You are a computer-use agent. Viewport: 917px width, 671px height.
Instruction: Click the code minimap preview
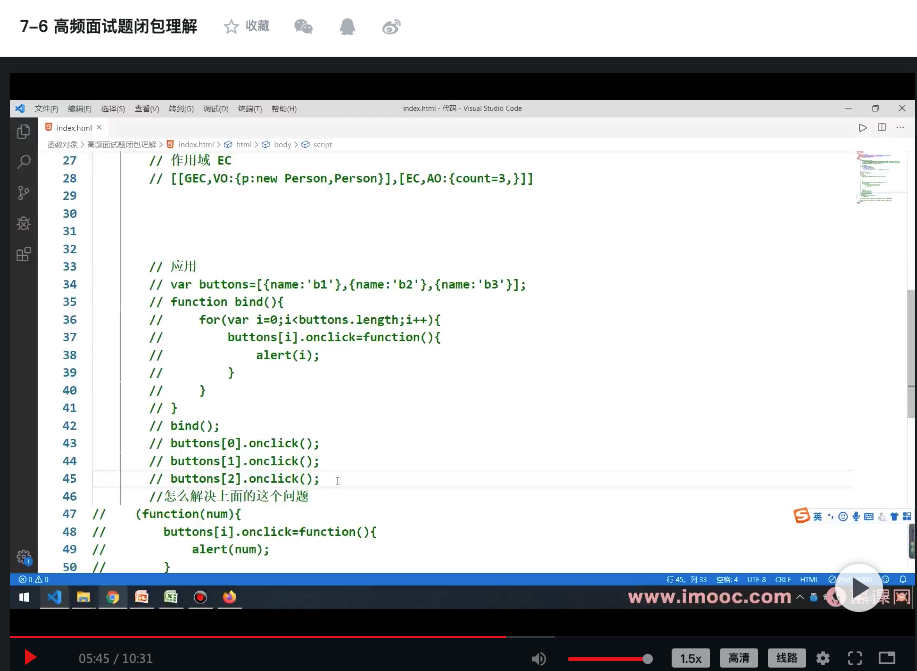pos(880,177)
